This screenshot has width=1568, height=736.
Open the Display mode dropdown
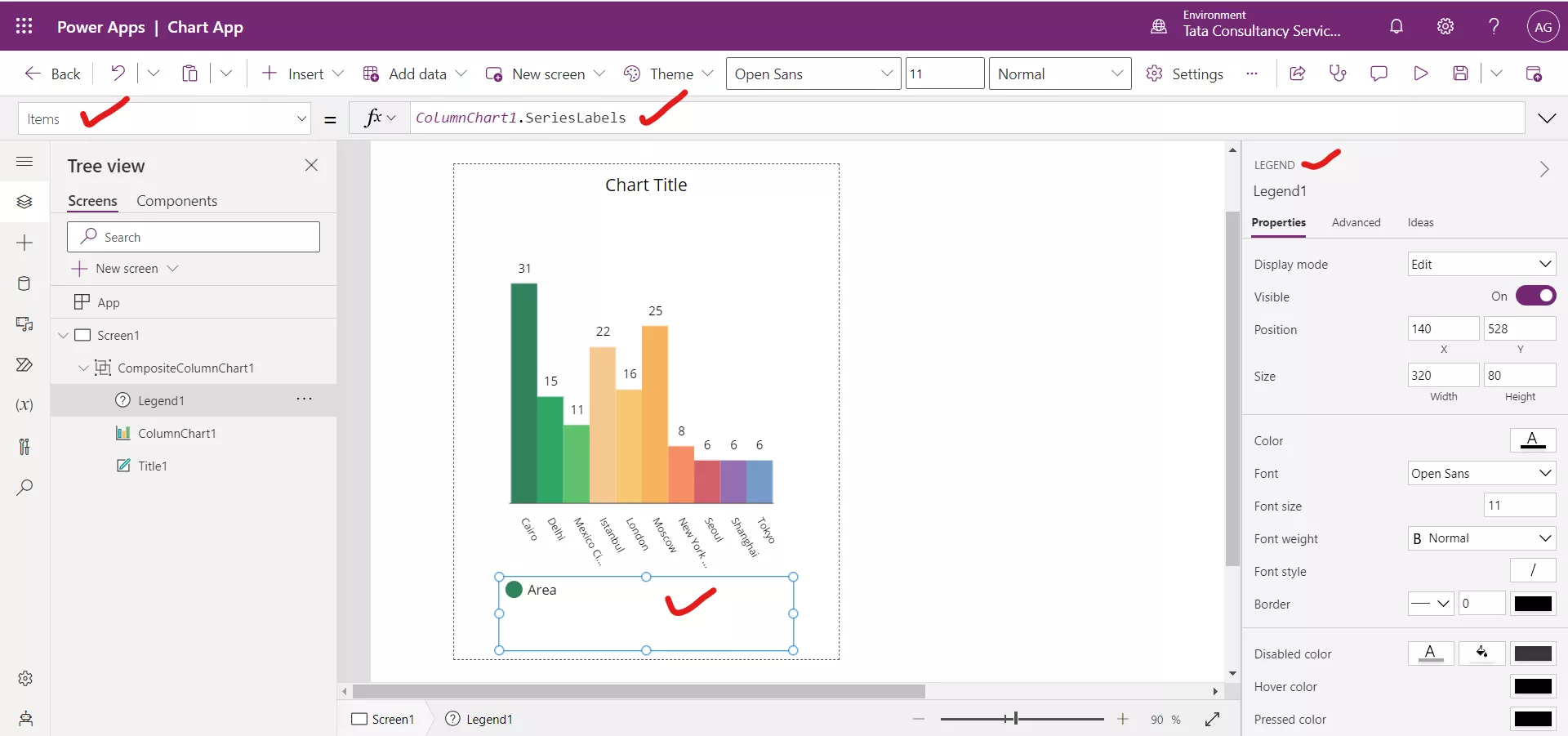click(x=1481, y=264)
